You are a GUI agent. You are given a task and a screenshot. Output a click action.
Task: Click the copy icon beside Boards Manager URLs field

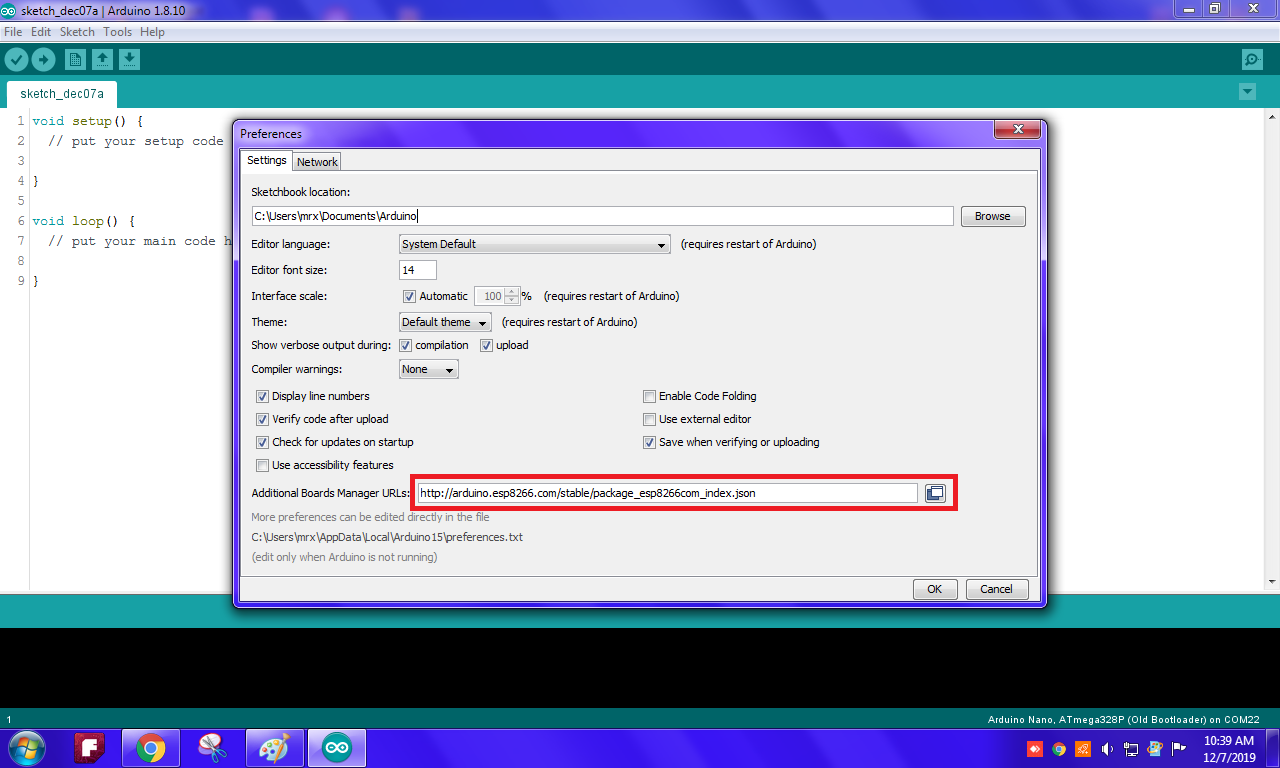pos(935,492)
